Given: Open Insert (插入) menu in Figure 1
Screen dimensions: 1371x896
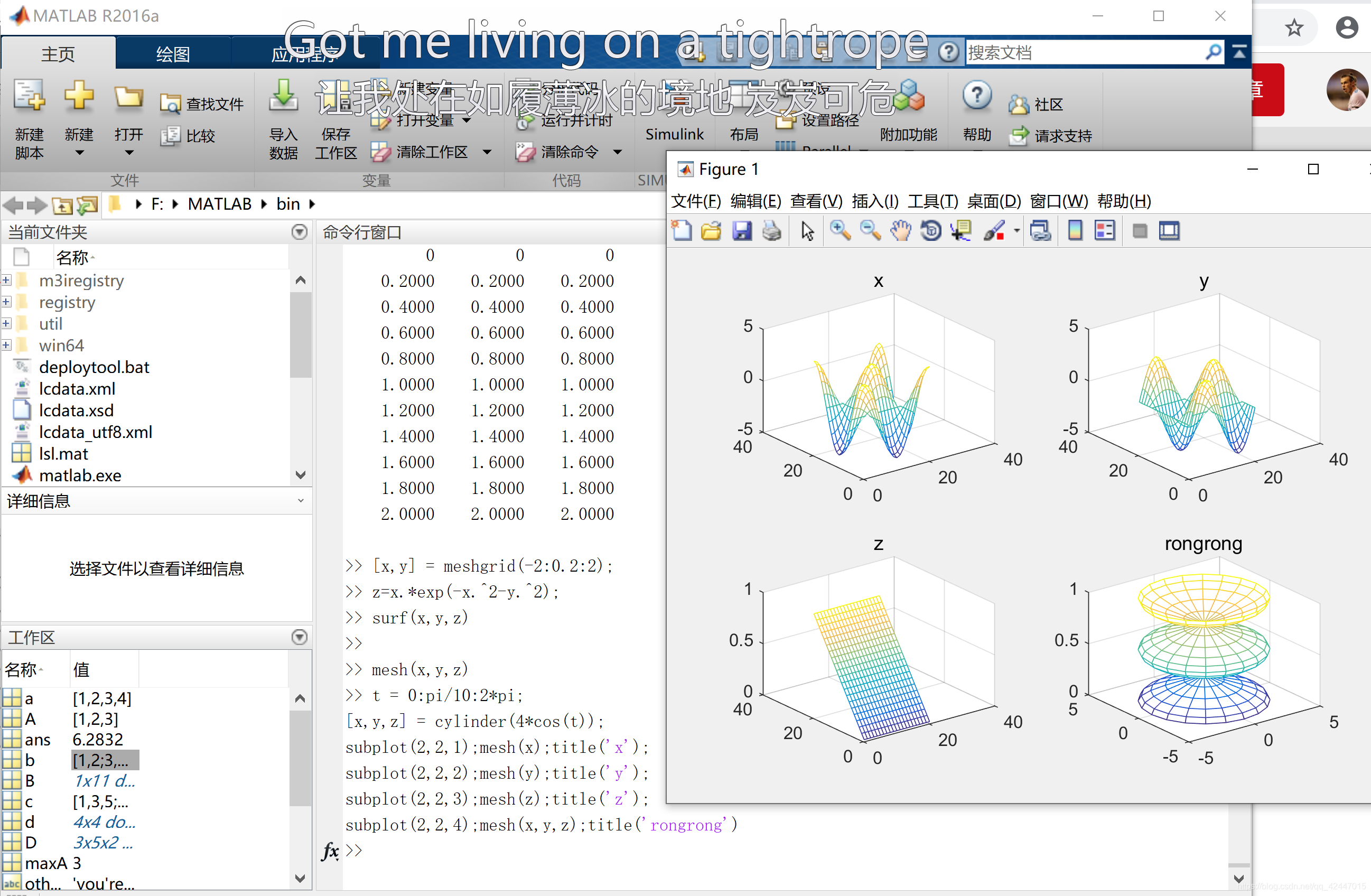Looking at the screenshot, I should 875,201.
